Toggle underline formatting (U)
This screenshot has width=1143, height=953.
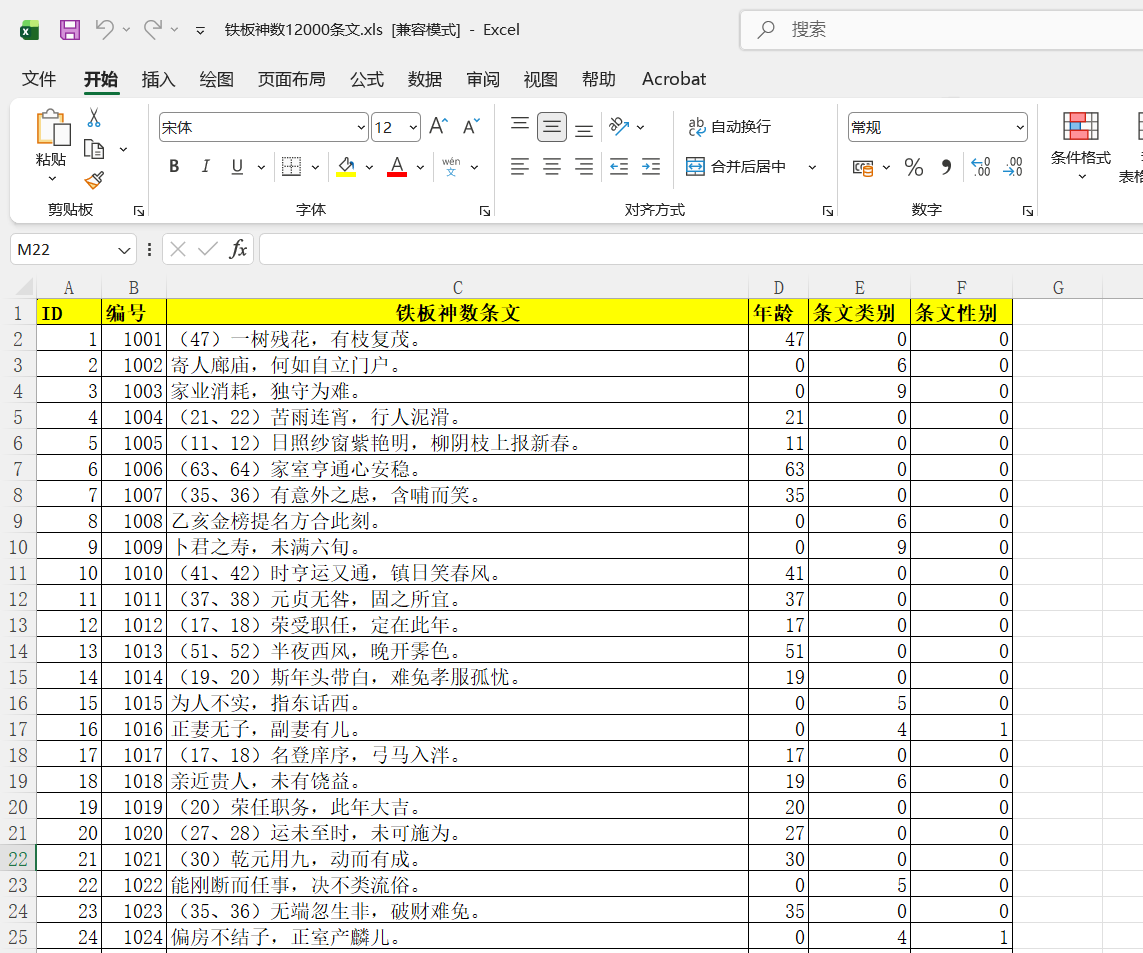pyautogui.click(x=237, y=167)
